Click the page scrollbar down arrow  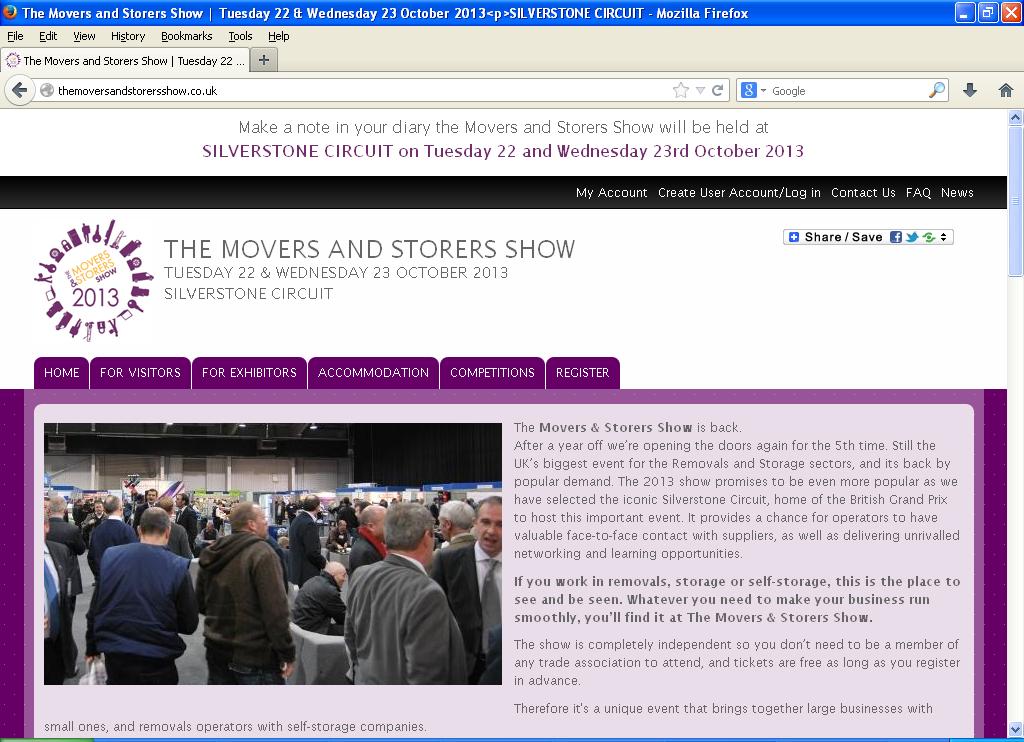[1015, 728]
